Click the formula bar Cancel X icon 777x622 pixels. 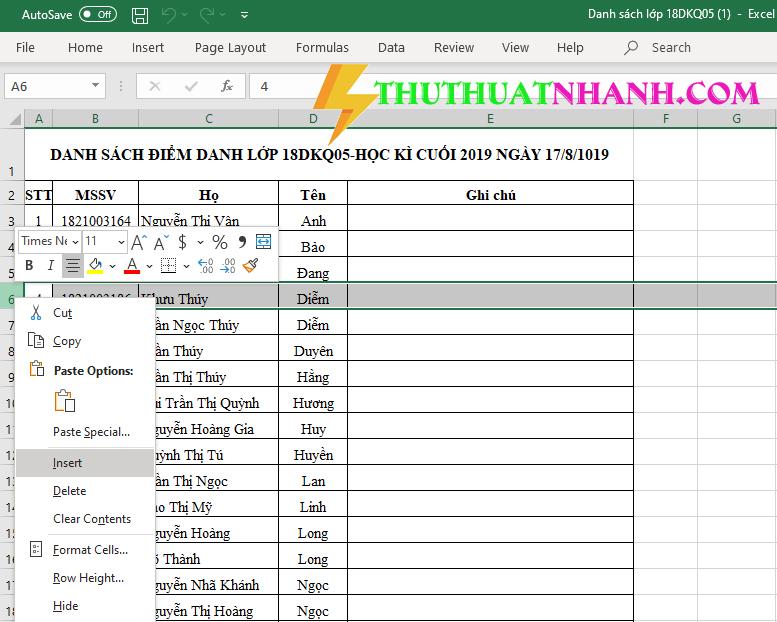[155, 87]
